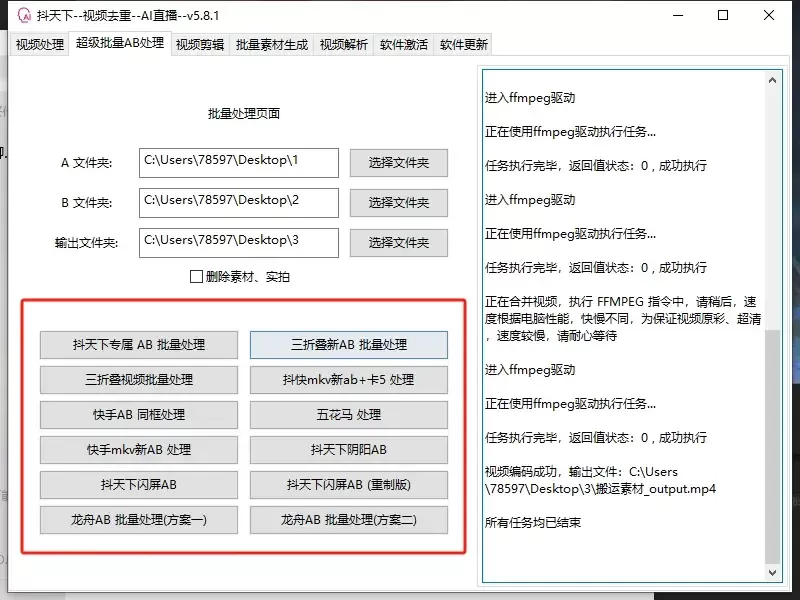This screenshot has width=800, height=600.
Task: Click the last 任务执行完毕 log line
Action: click(595, 437)
